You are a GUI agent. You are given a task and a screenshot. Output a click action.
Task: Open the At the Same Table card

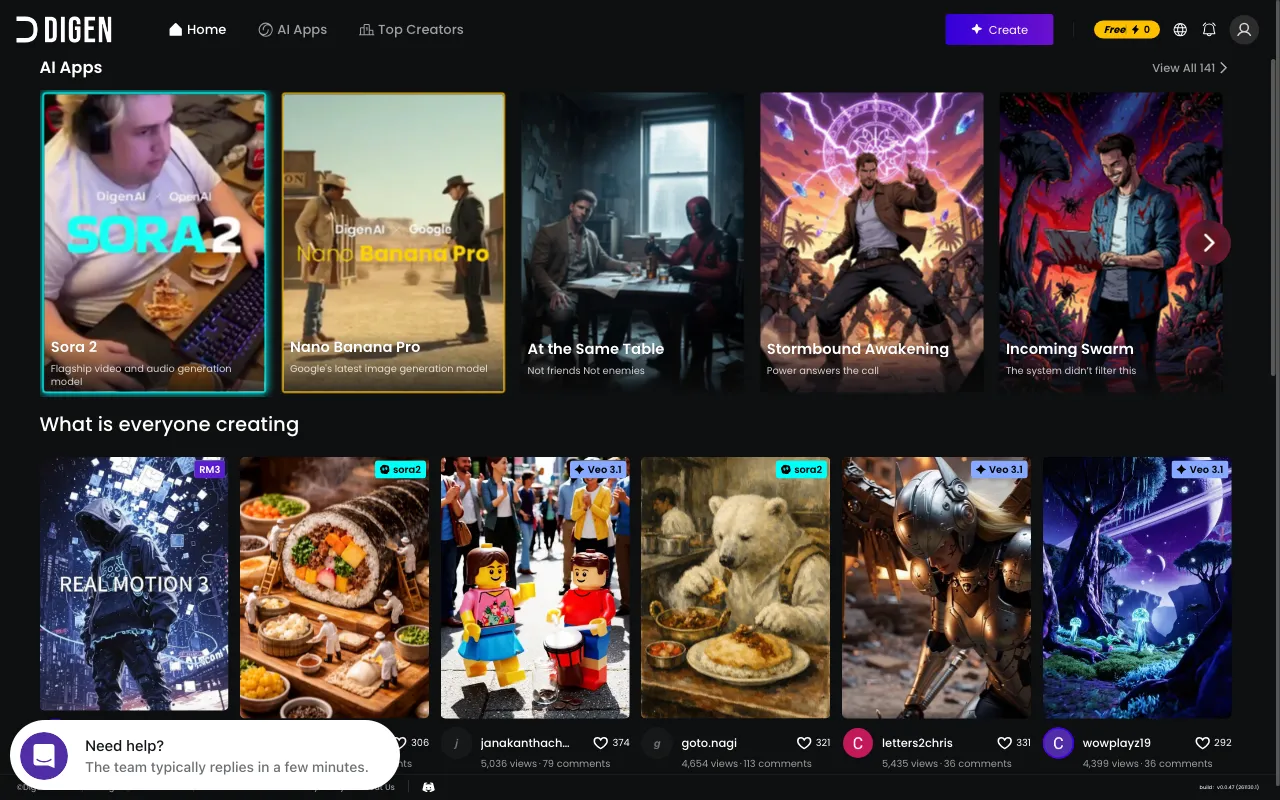632,243
